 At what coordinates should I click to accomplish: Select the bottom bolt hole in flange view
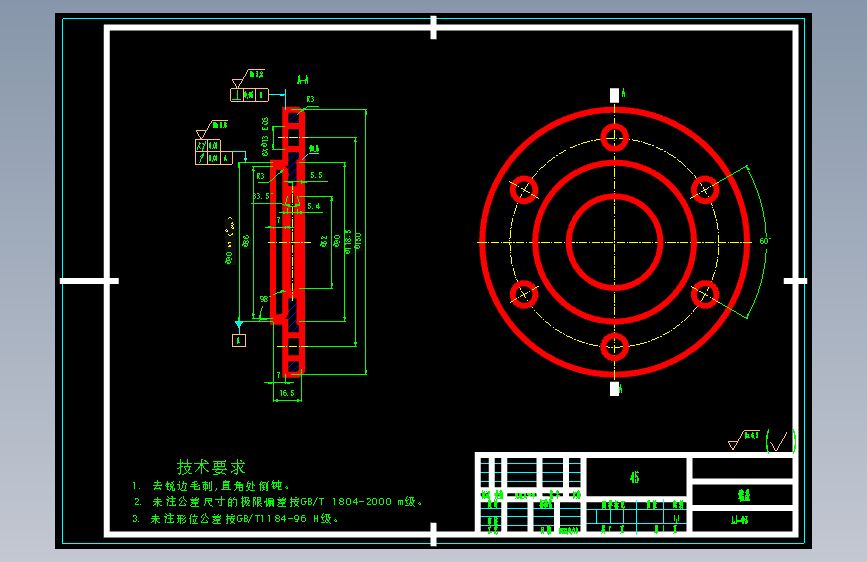pos(614,347)
